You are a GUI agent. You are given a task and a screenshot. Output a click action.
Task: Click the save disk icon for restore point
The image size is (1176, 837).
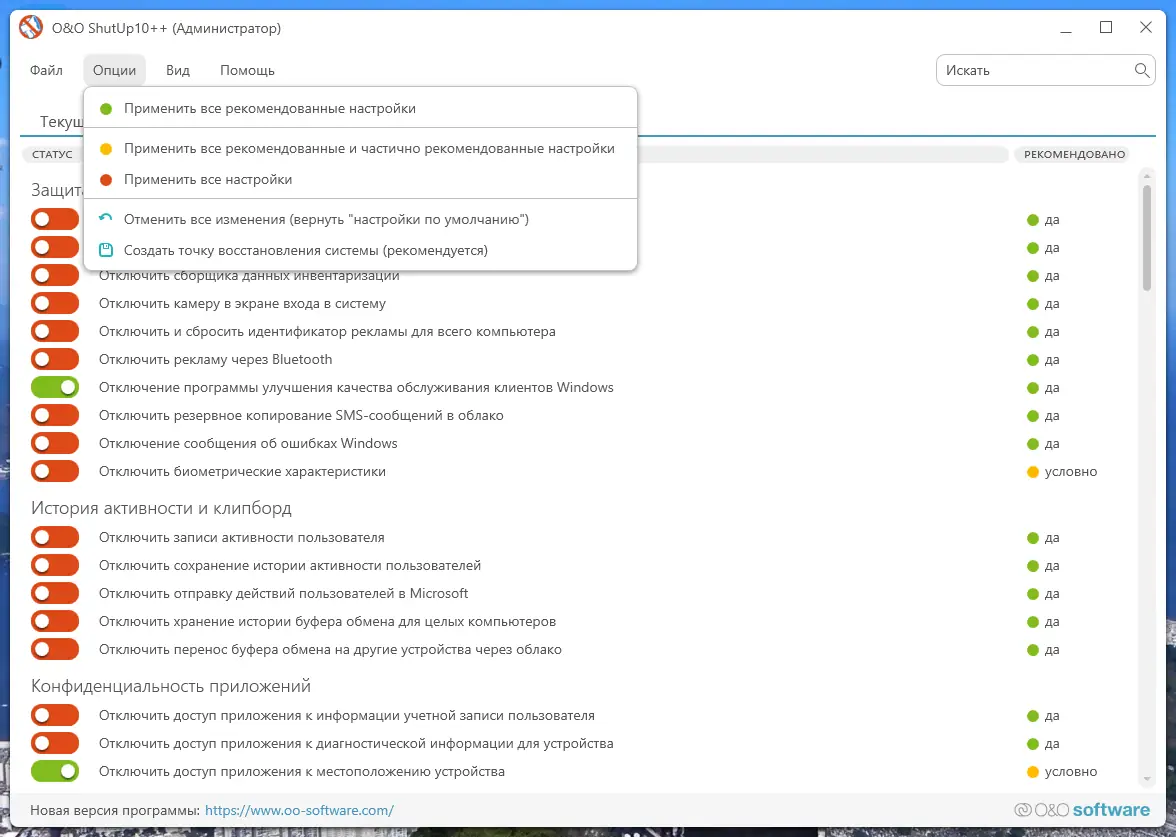106,250
